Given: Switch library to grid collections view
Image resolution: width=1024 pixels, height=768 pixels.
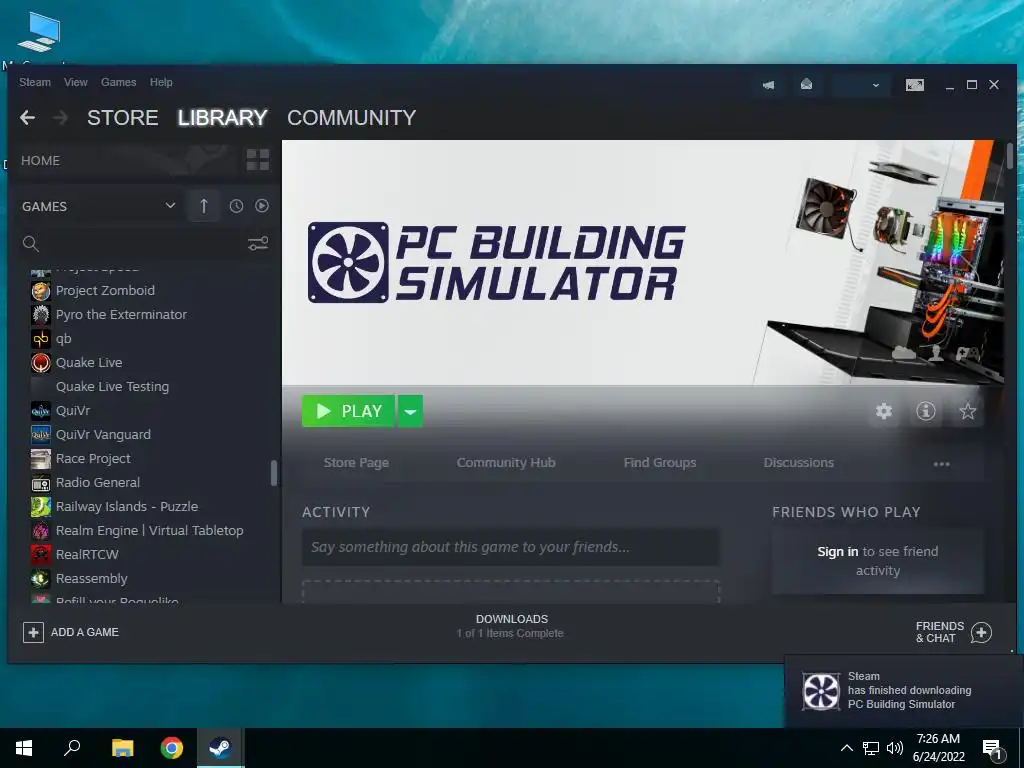Looking at the screenshot, I should pos(257,160).
